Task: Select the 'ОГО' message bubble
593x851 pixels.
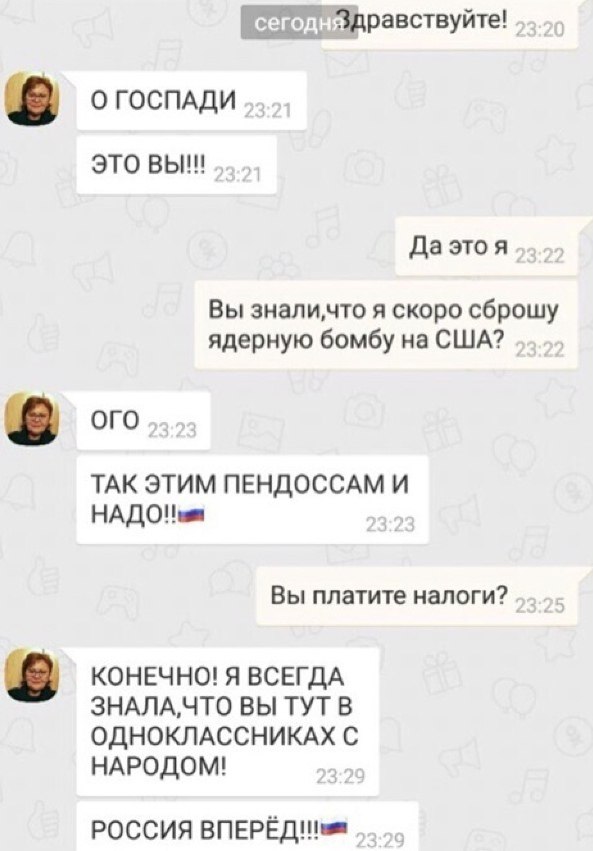Action: 143,421
